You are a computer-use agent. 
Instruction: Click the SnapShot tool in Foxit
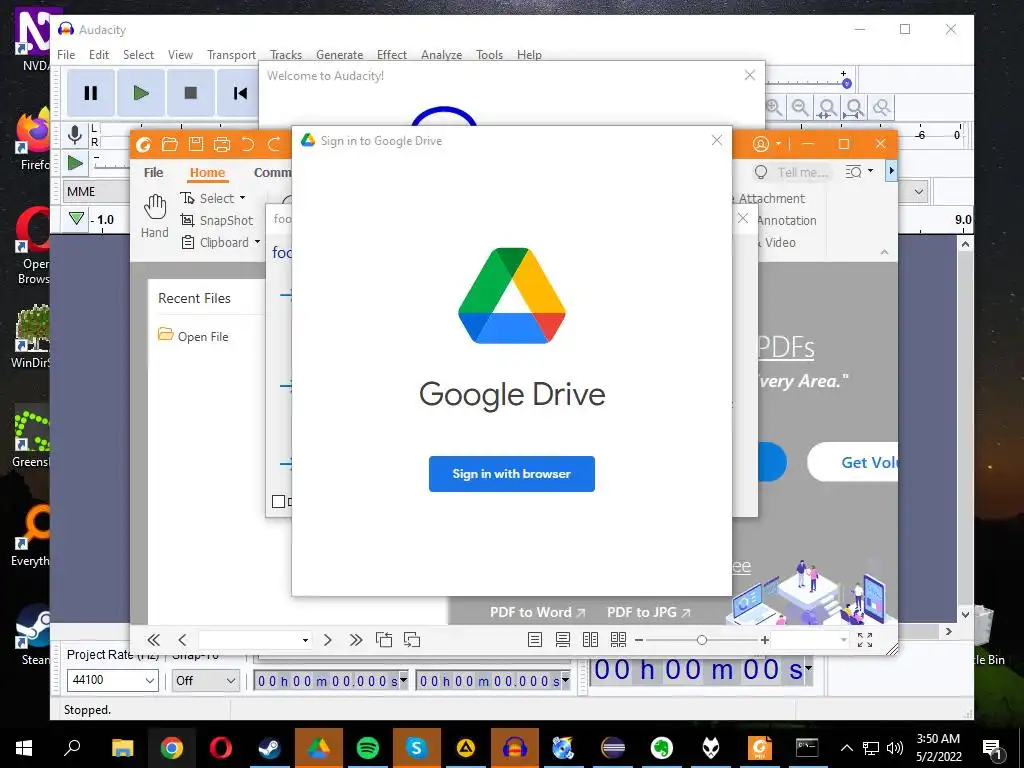217,220
